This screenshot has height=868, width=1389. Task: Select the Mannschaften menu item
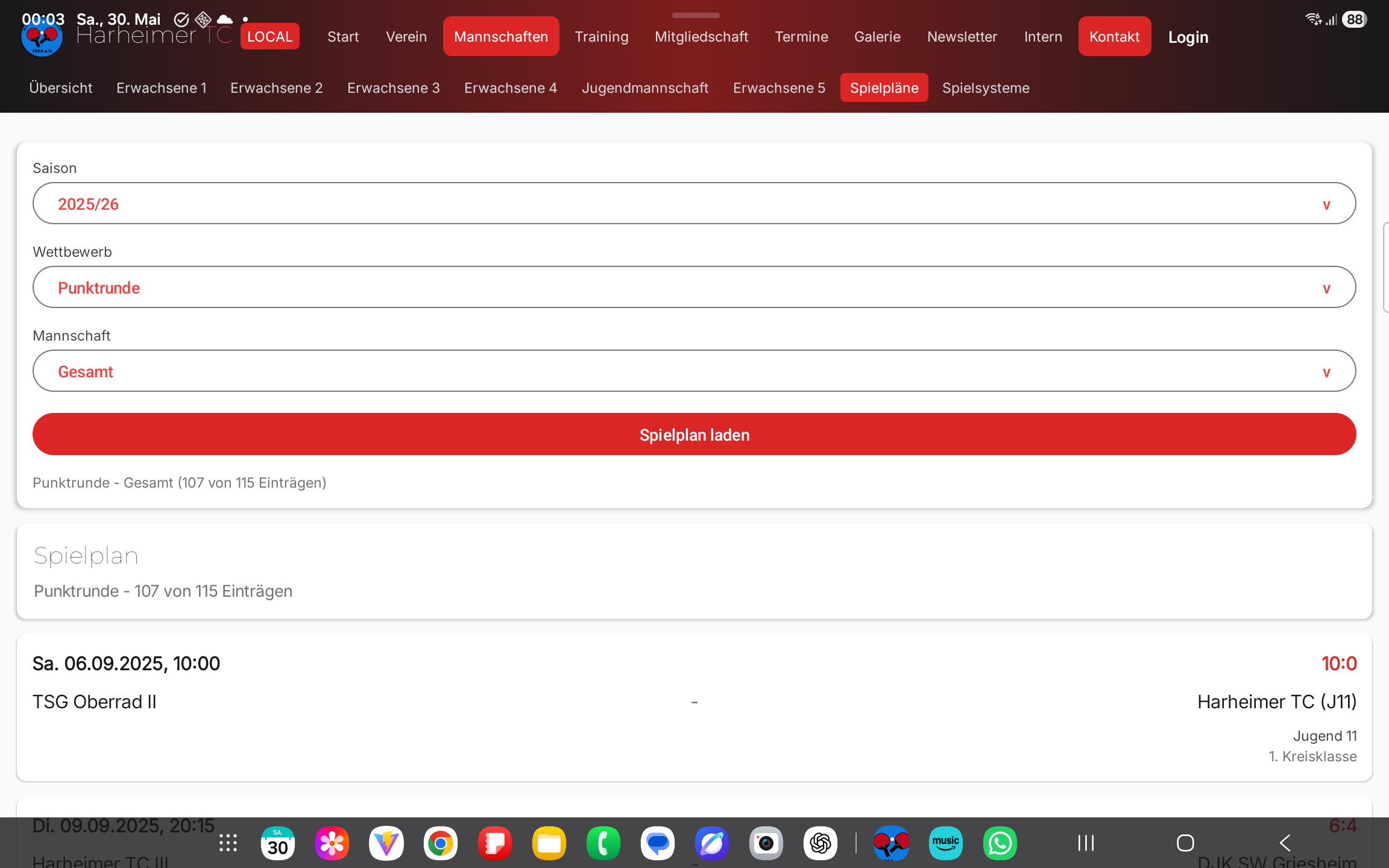tap(501, 36)
